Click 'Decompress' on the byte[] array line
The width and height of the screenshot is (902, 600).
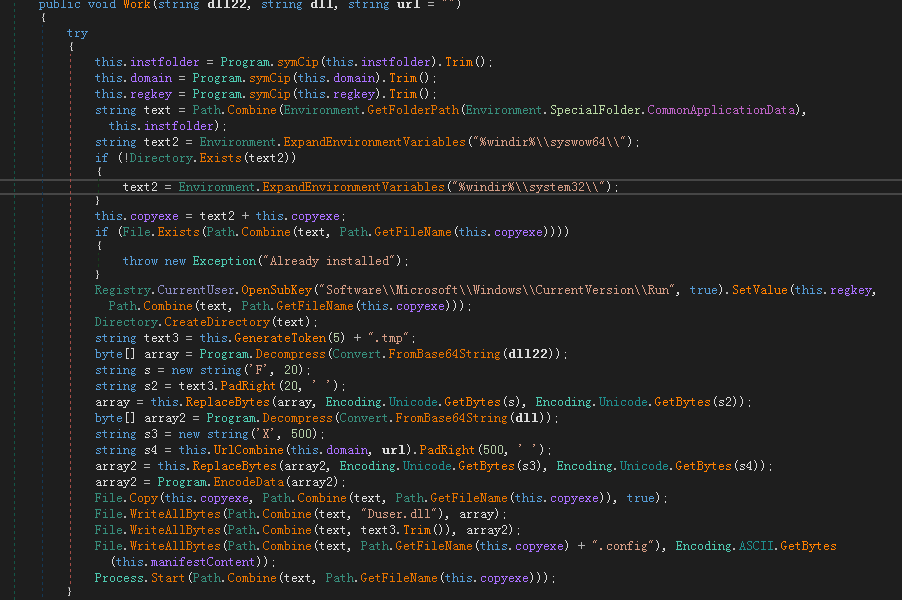[291, 354]
